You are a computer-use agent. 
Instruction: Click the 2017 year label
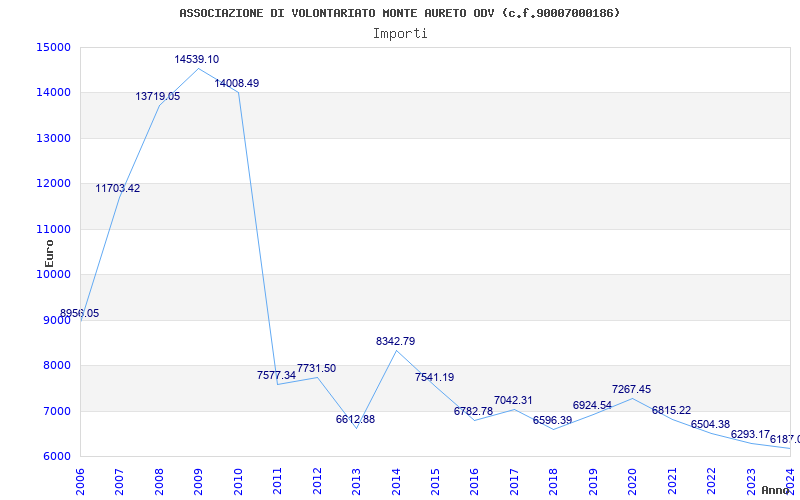click(514, 482)
